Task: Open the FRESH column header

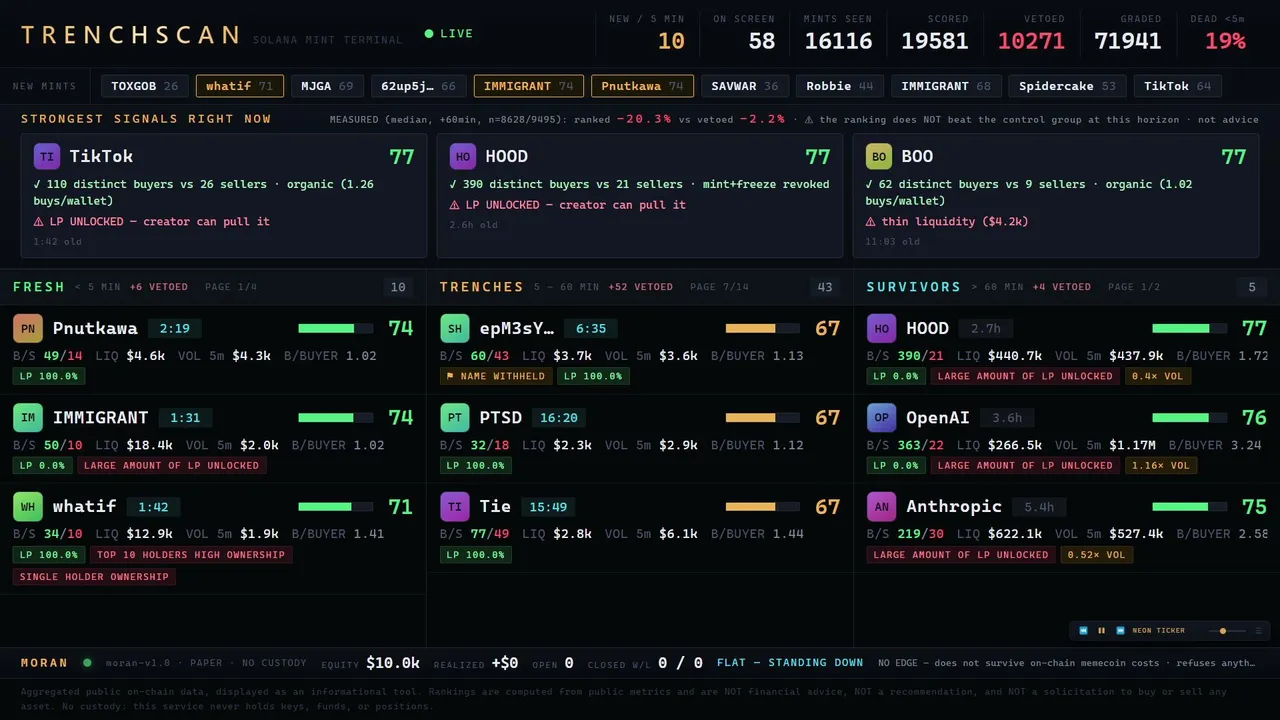Action: pos(39,287)
